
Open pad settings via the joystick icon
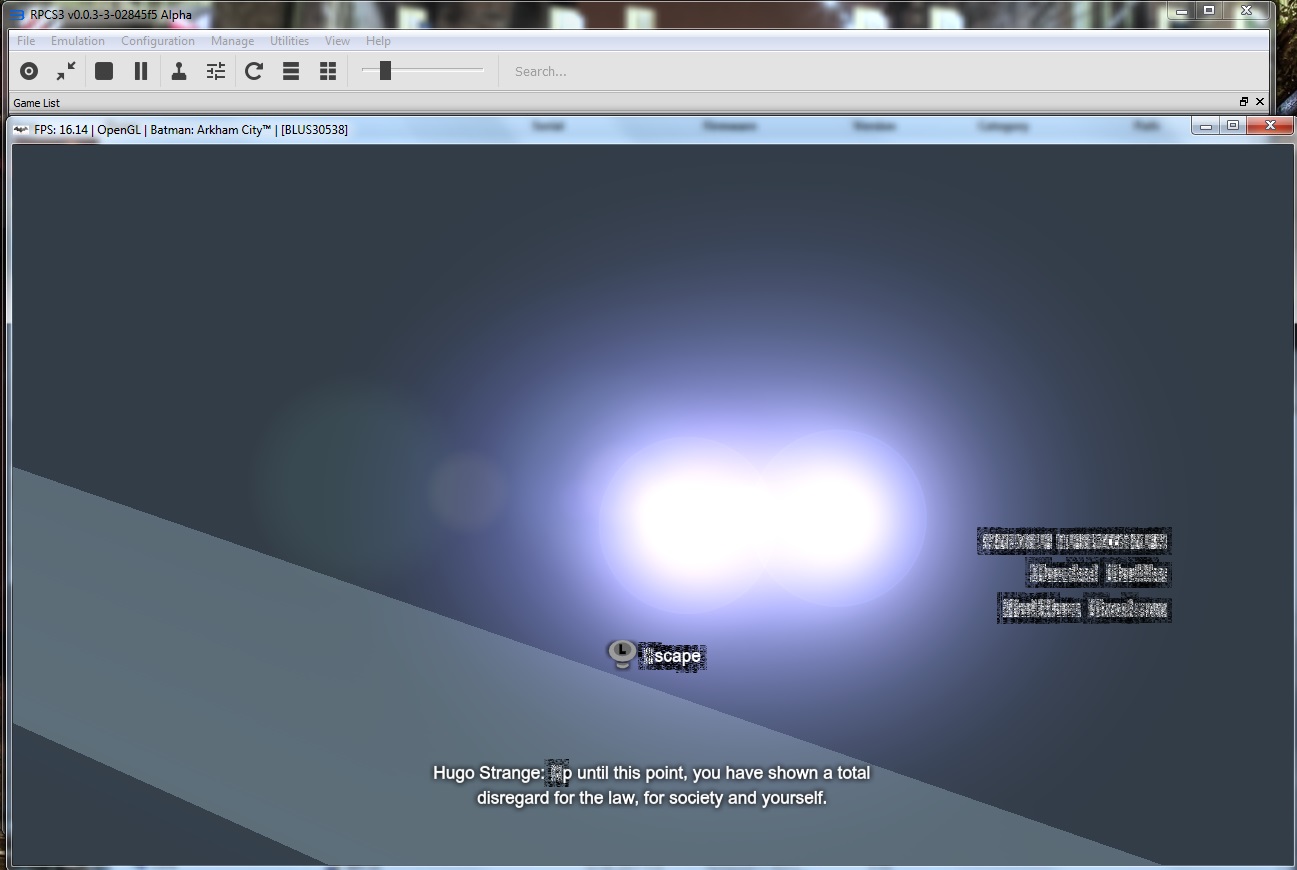point(179,71)
